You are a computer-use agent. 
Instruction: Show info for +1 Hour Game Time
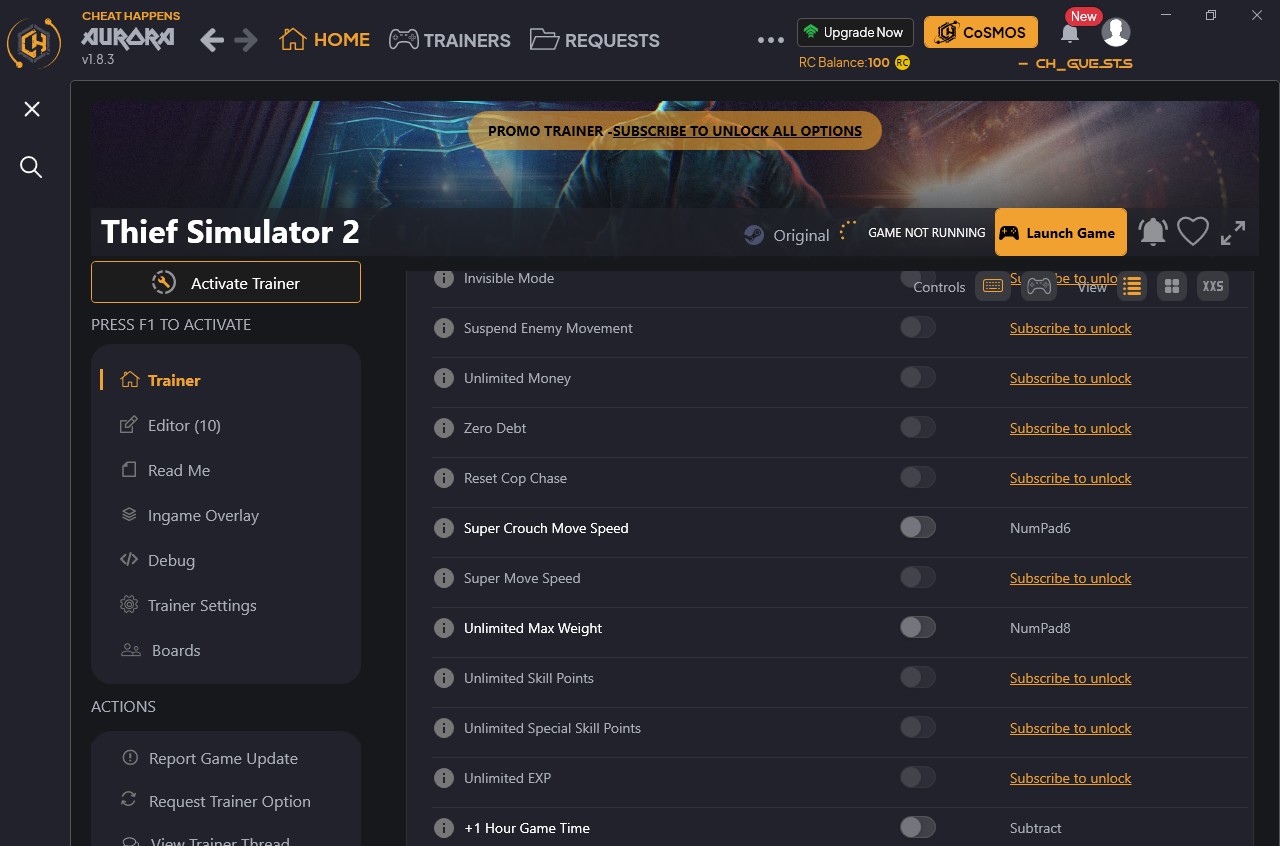[444, 828]
